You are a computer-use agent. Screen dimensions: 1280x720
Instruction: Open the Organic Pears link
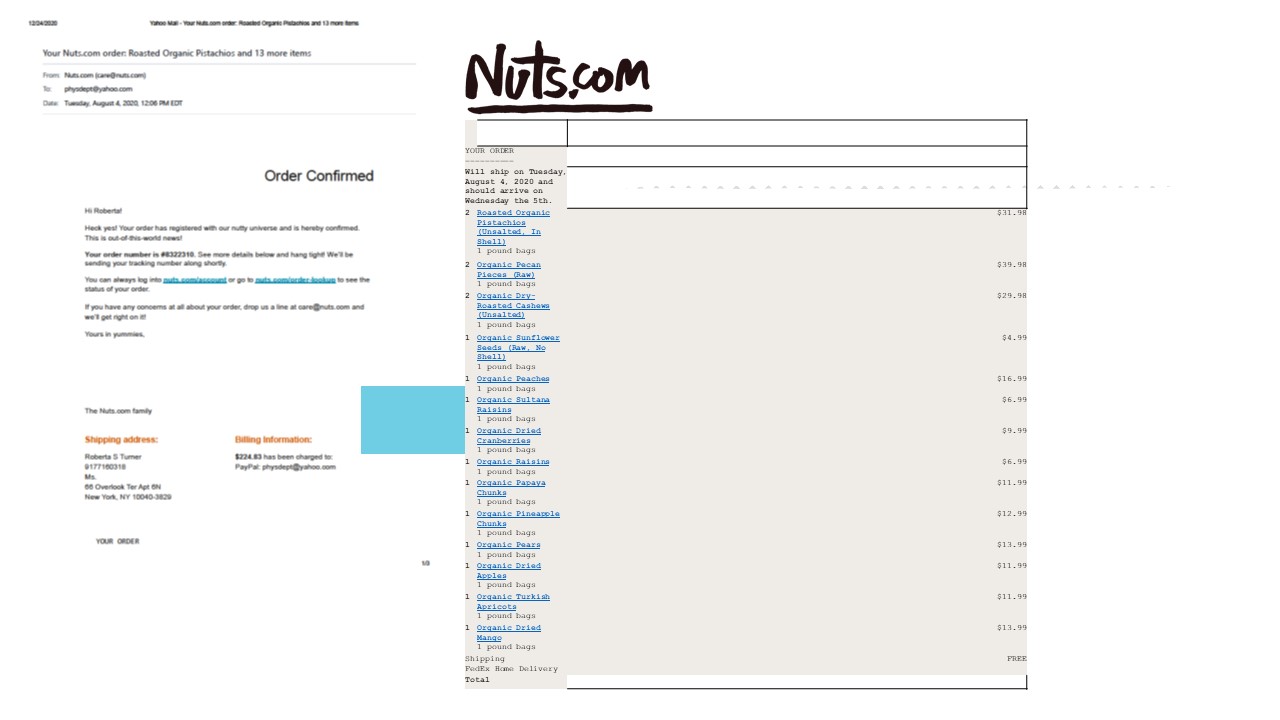coord(507,544)
